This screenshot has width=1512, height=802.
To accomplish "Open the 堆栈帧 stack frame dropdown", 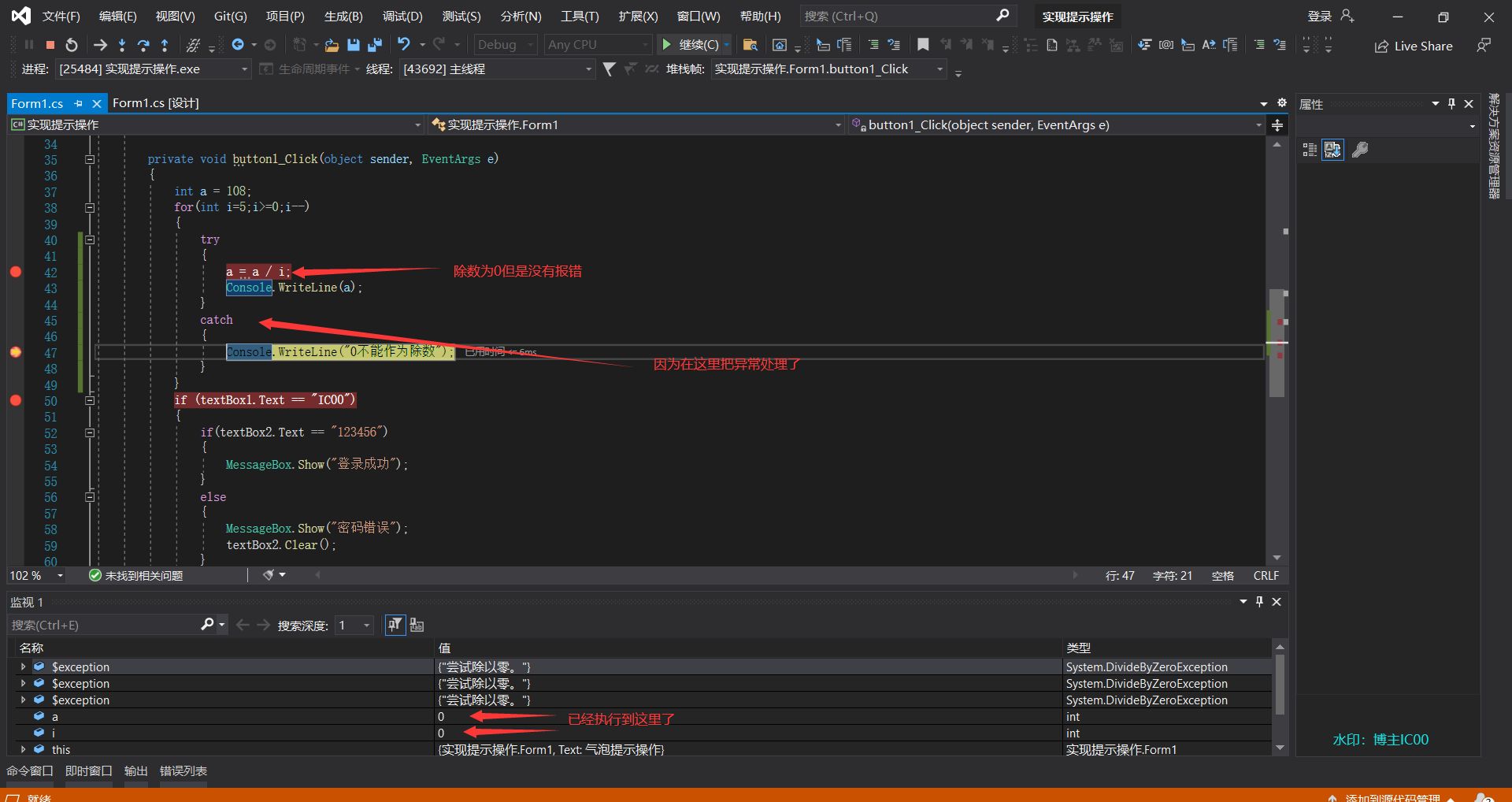I will 939,69.
